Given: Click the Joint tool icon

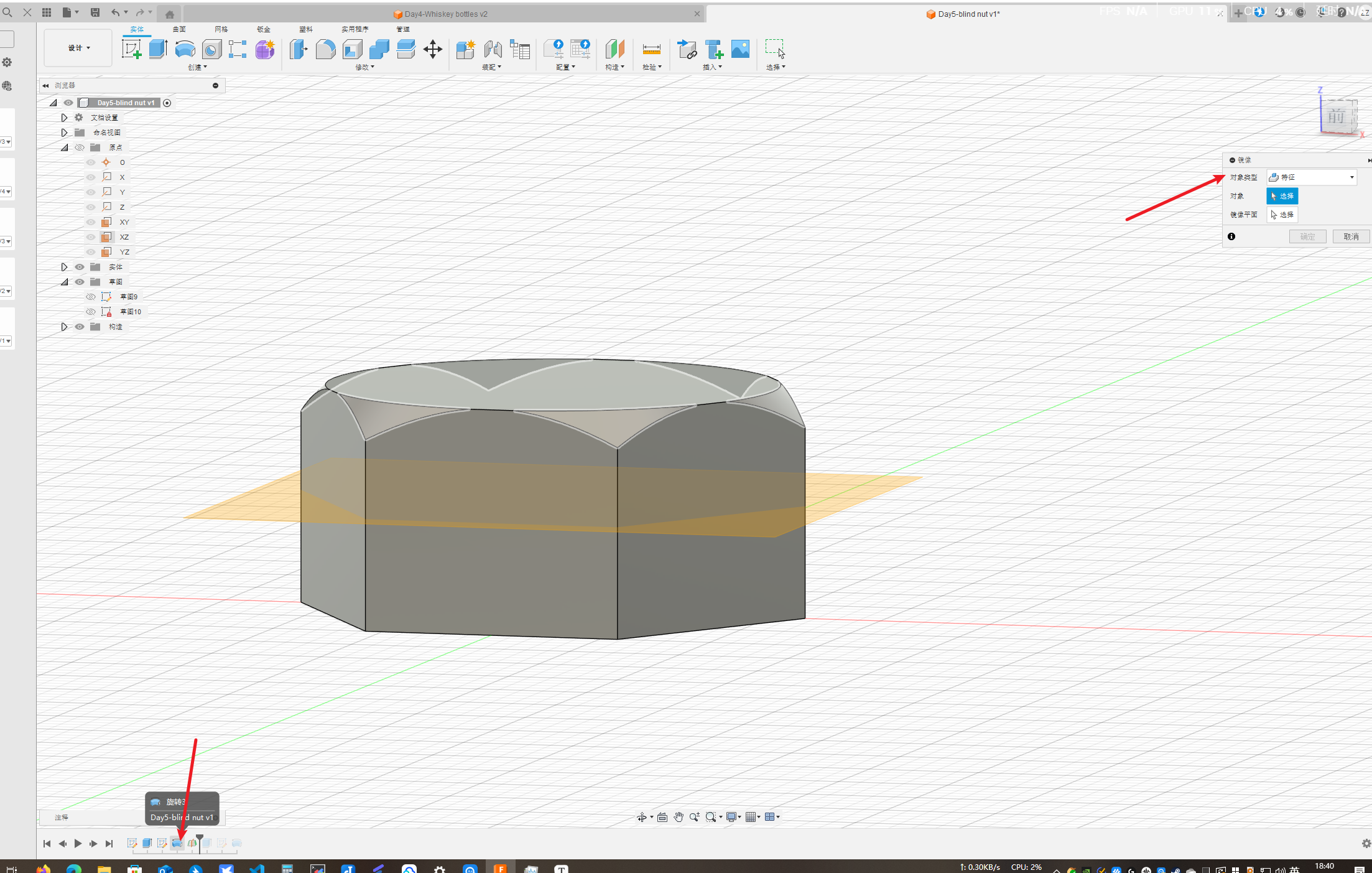Looking at the screenshot, I should point(493,49).
